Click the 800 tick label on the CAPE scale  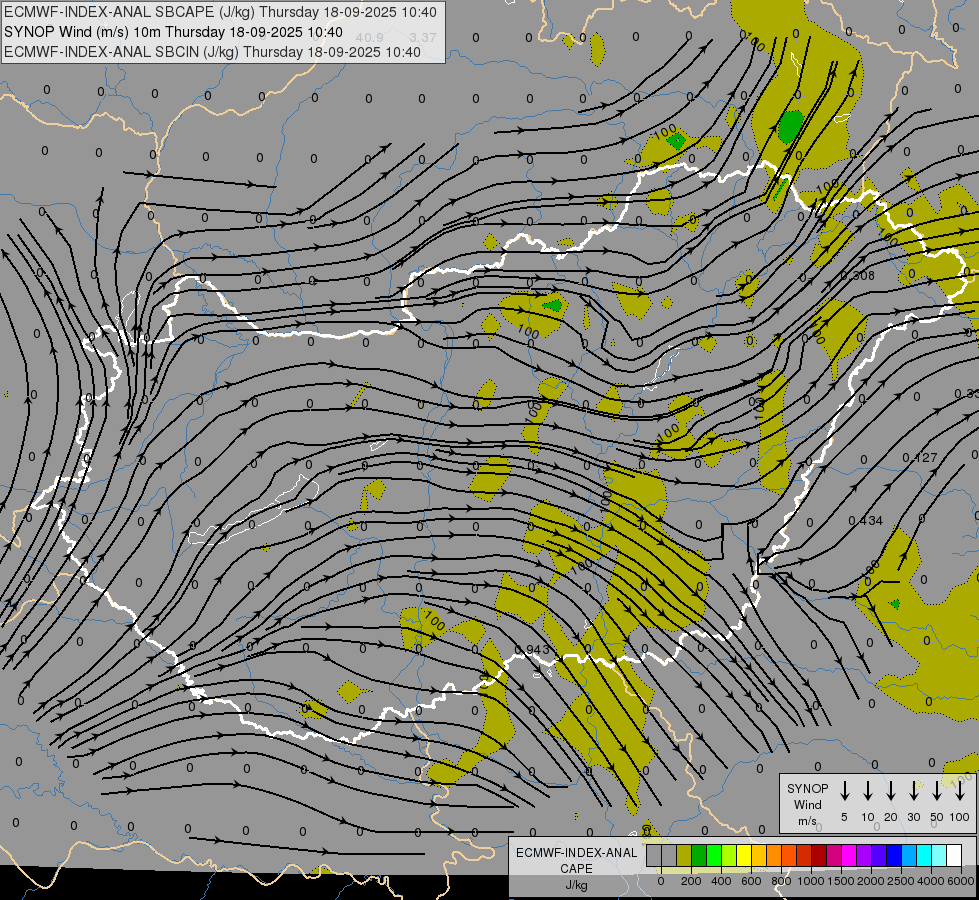781,881
